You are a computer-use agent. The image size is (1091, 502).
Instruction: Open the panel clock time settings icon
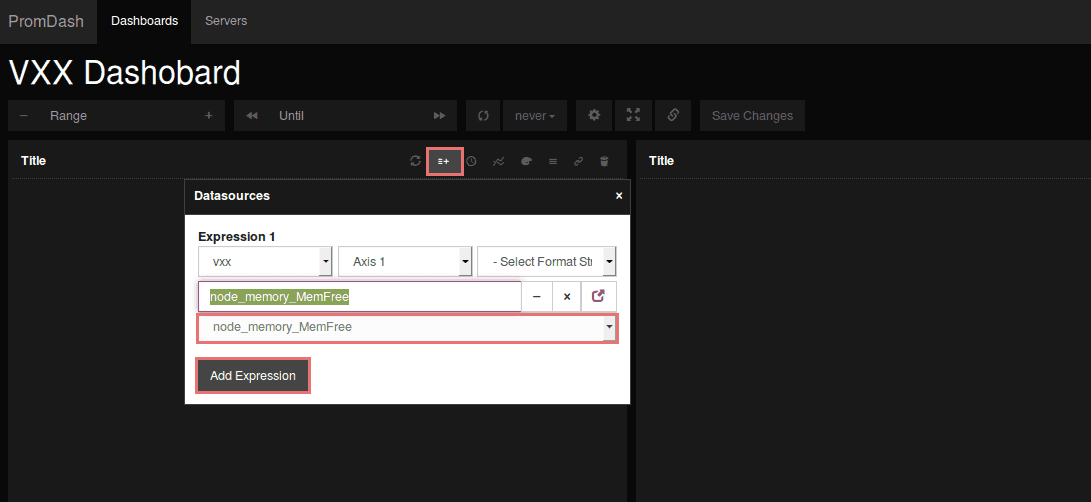(x=471, y=161)
